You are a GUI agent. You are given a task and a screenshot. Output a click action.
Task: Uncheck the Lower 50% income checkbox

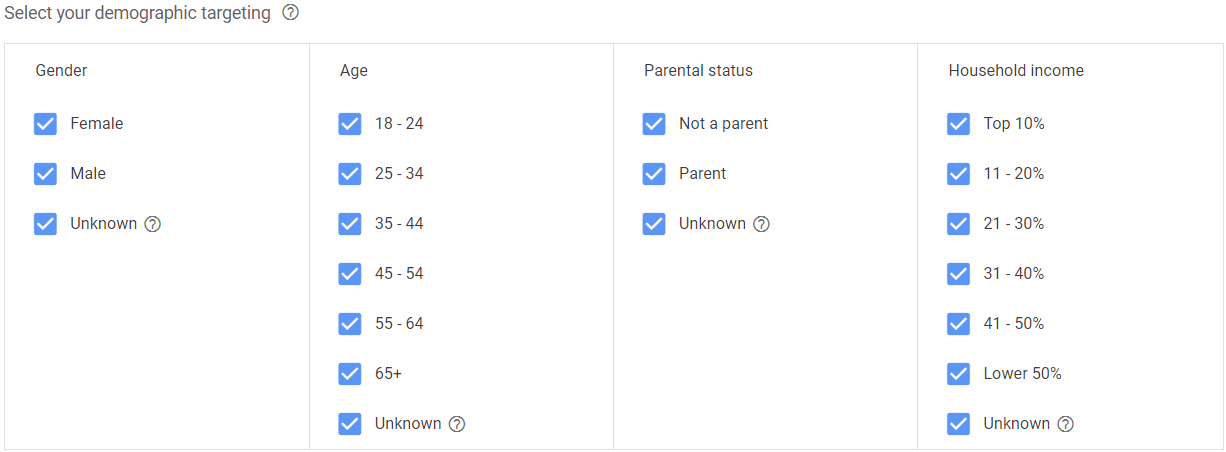pos(958,374)
